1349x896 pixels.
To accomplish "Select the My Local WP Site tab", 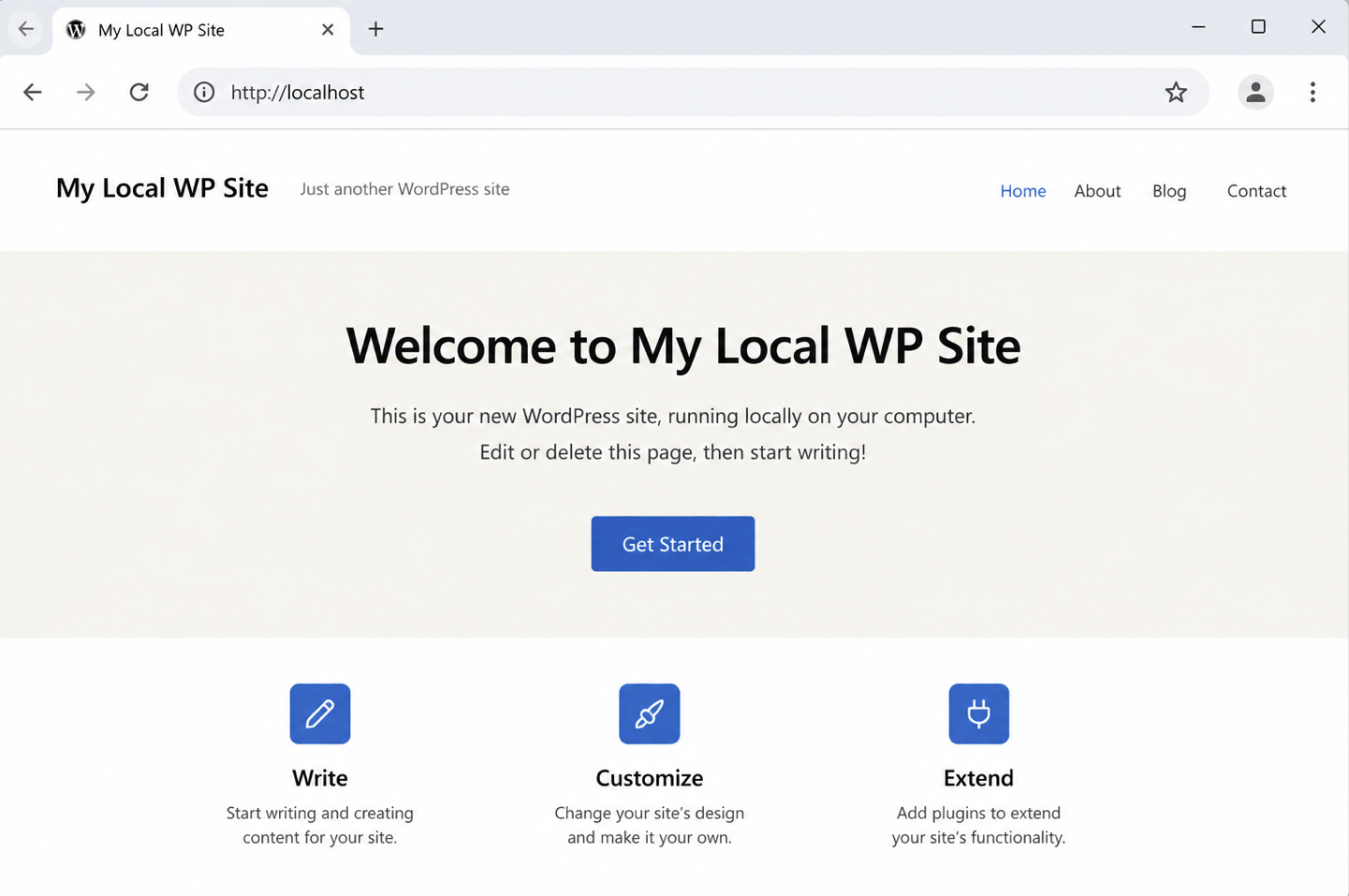I will tap(201, 30).
